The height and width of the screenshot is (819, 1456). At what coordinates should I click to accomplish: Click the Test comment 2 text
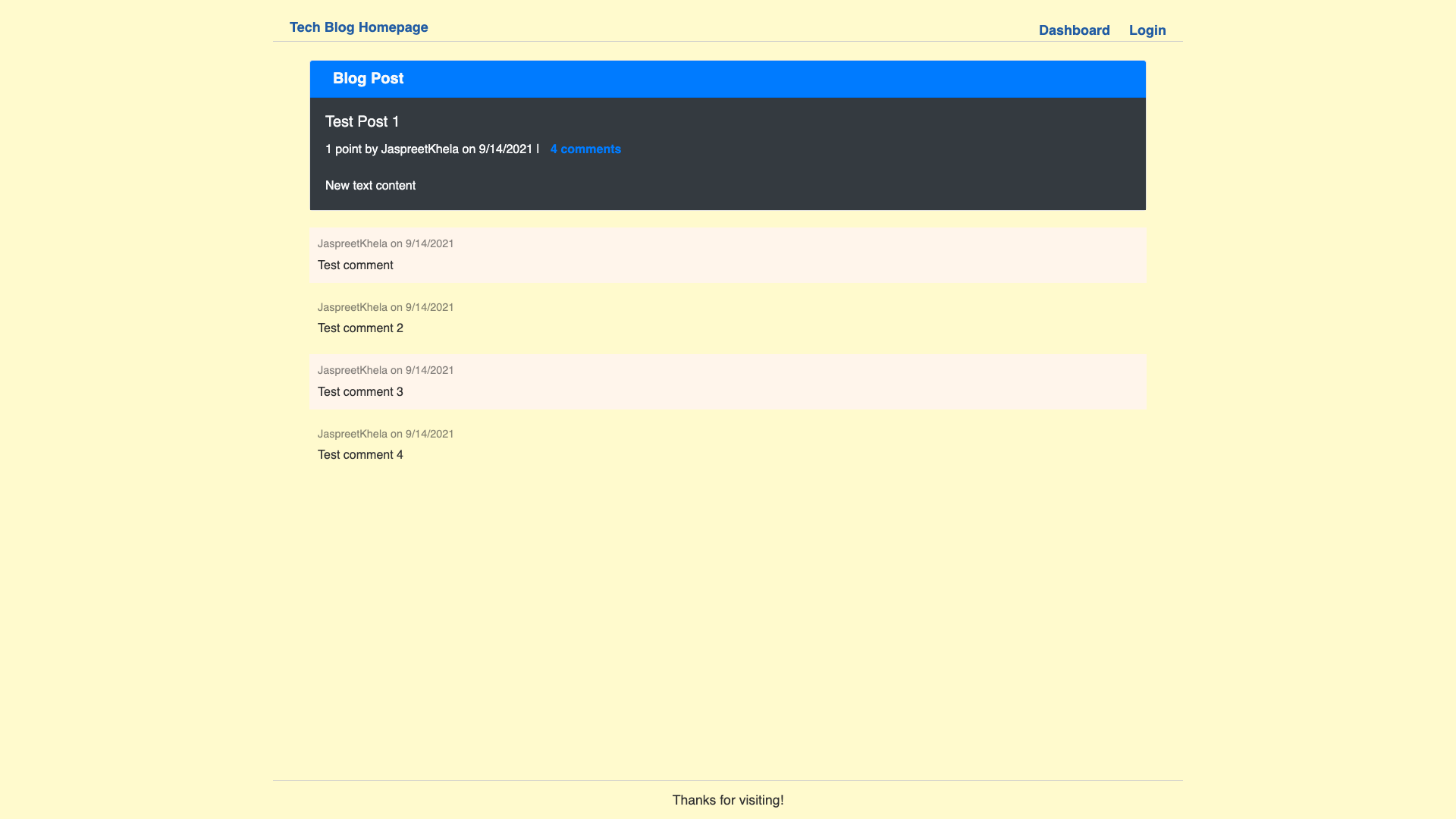pos(360,328)
